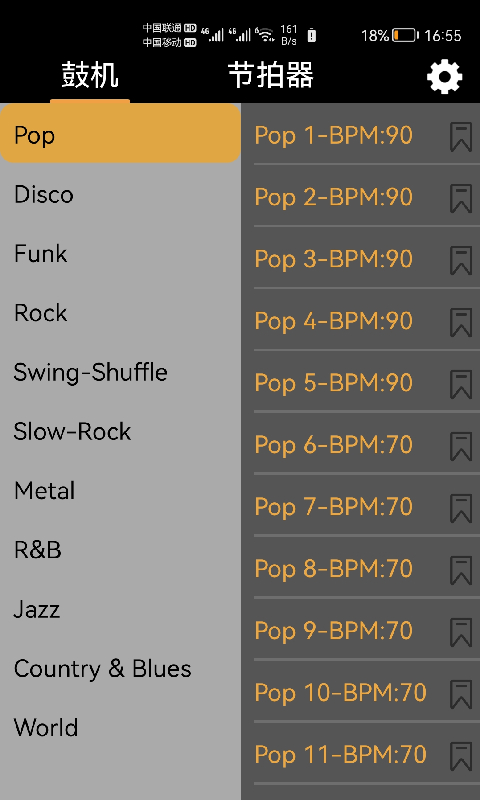Image resolution: width=480 pixels, height=800 pixels.
Task: Open the Country & Blues category
Action: (120, 668)
